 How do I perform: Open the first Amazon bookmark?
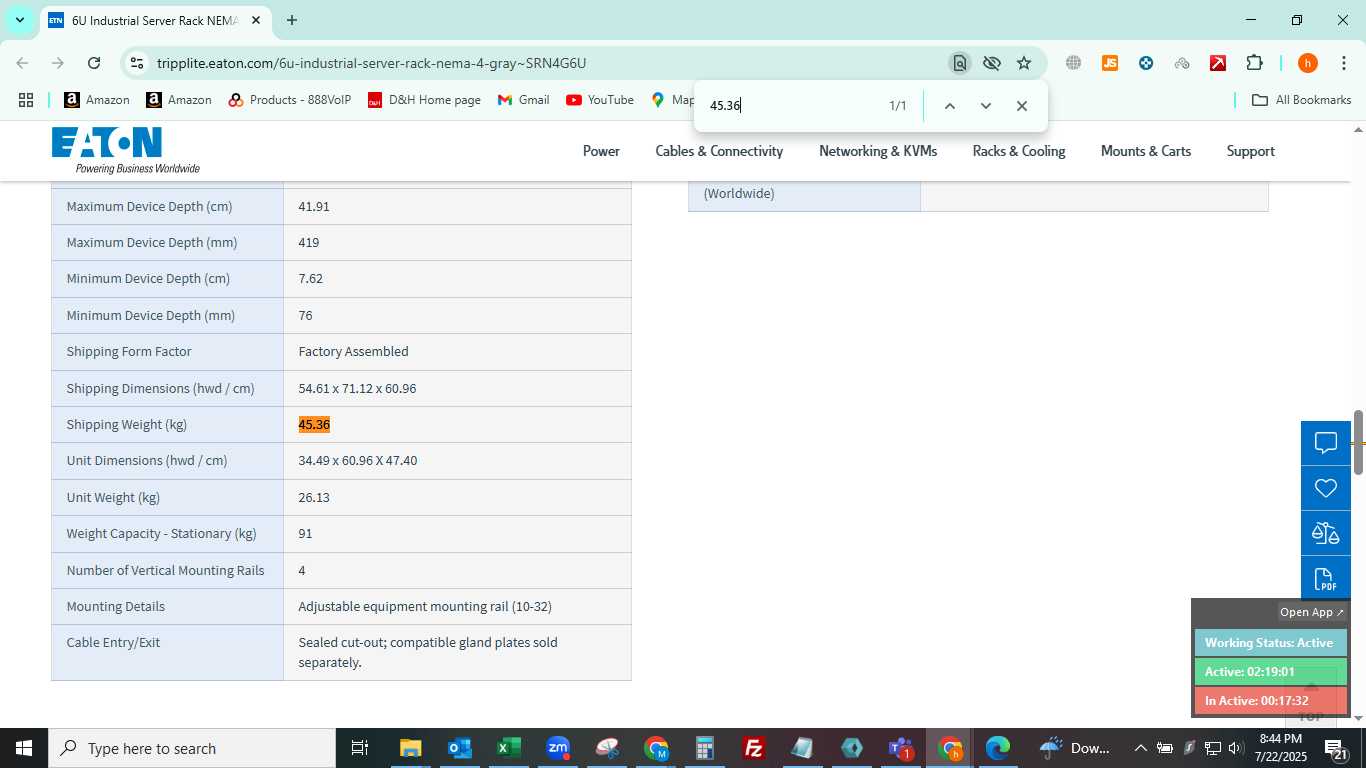(x=97, y=100)
